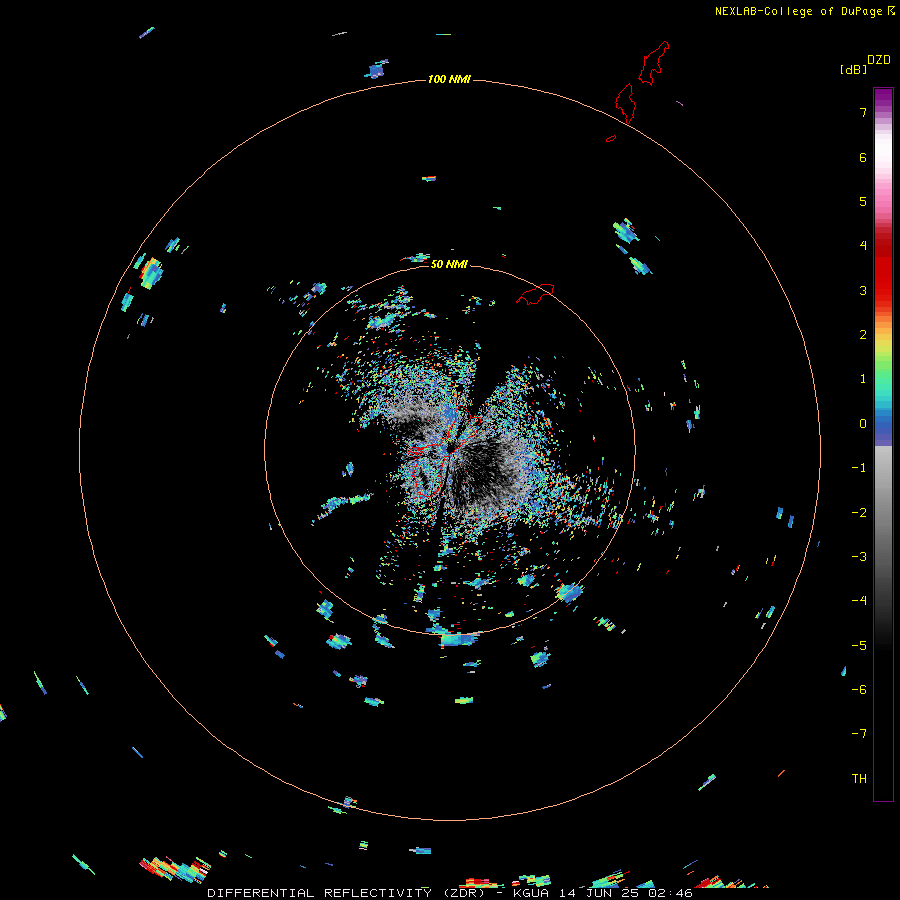Viewport: 900px width, 900px height.
Task: Click the -6 value on the scale
Action: (x=859, y=690)
